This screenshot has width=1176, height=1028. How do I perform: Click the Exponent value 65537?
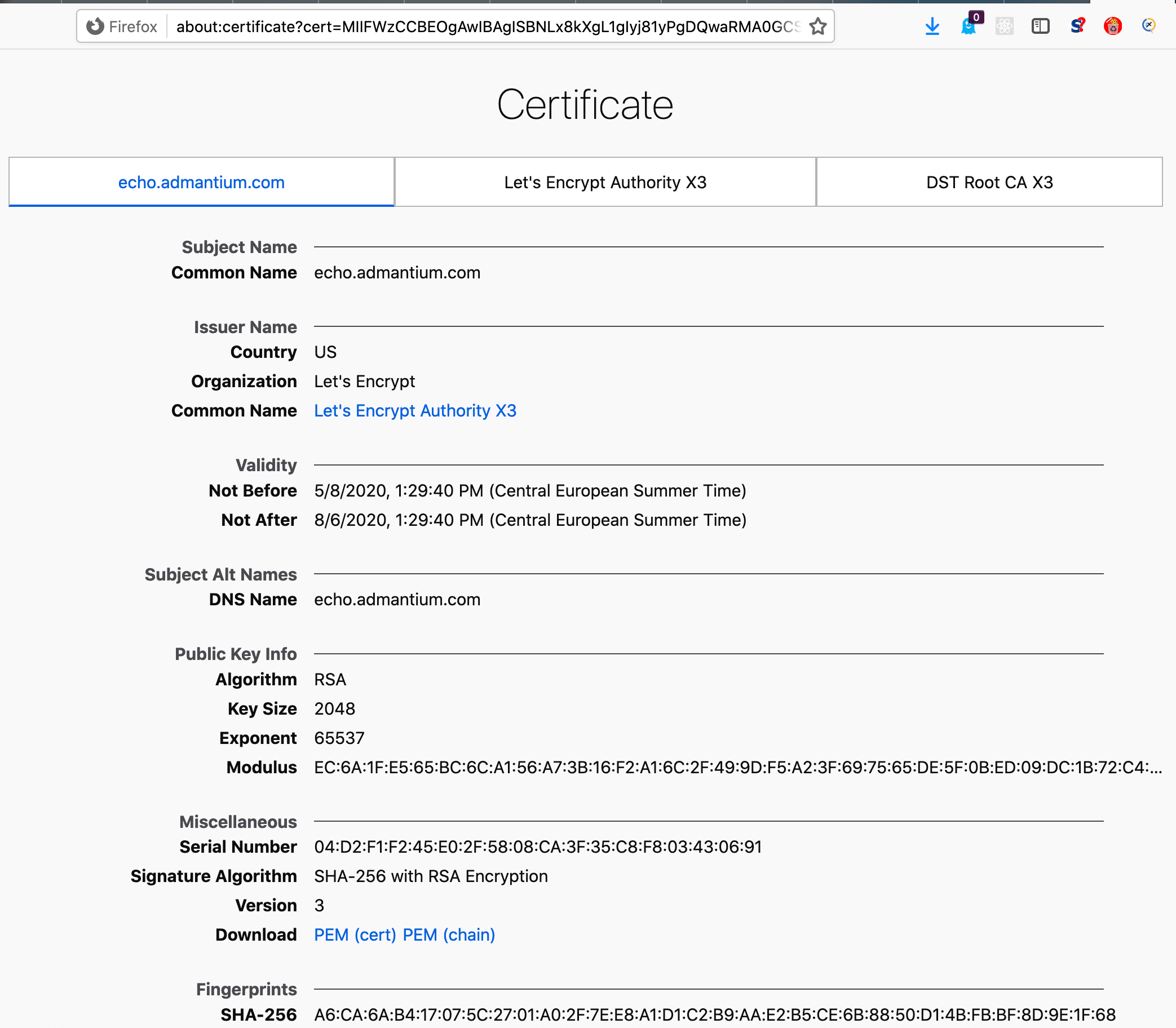[x=339, y=738]
